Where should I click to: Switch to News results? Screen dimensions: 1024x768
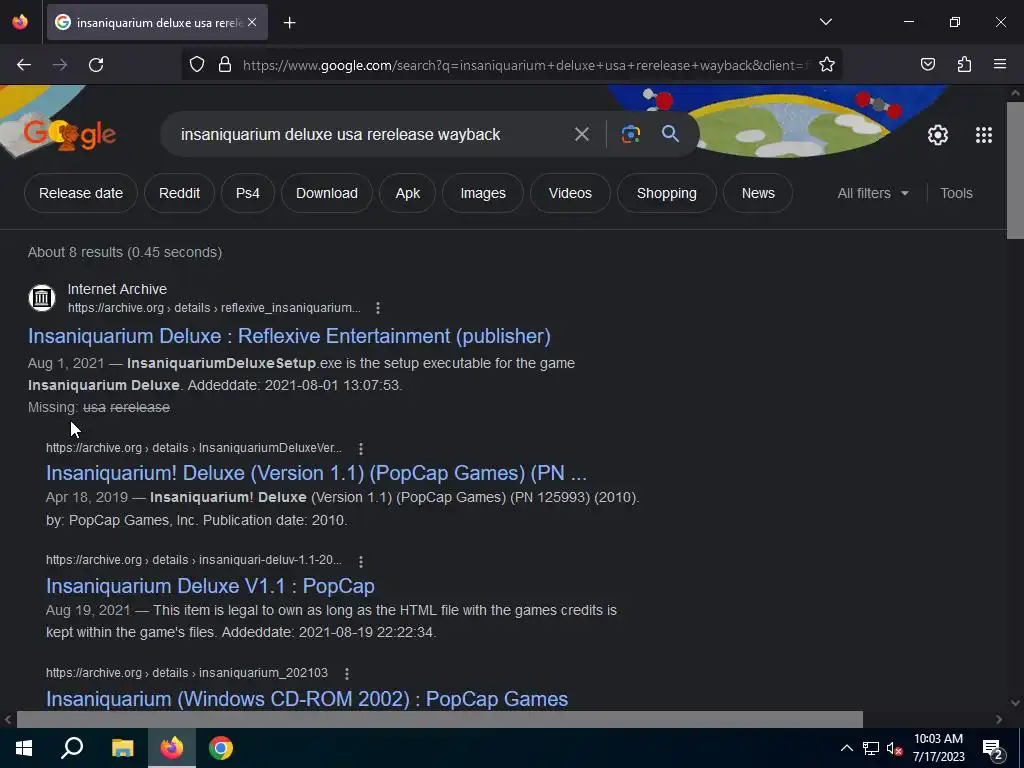[x=758, y=193]
